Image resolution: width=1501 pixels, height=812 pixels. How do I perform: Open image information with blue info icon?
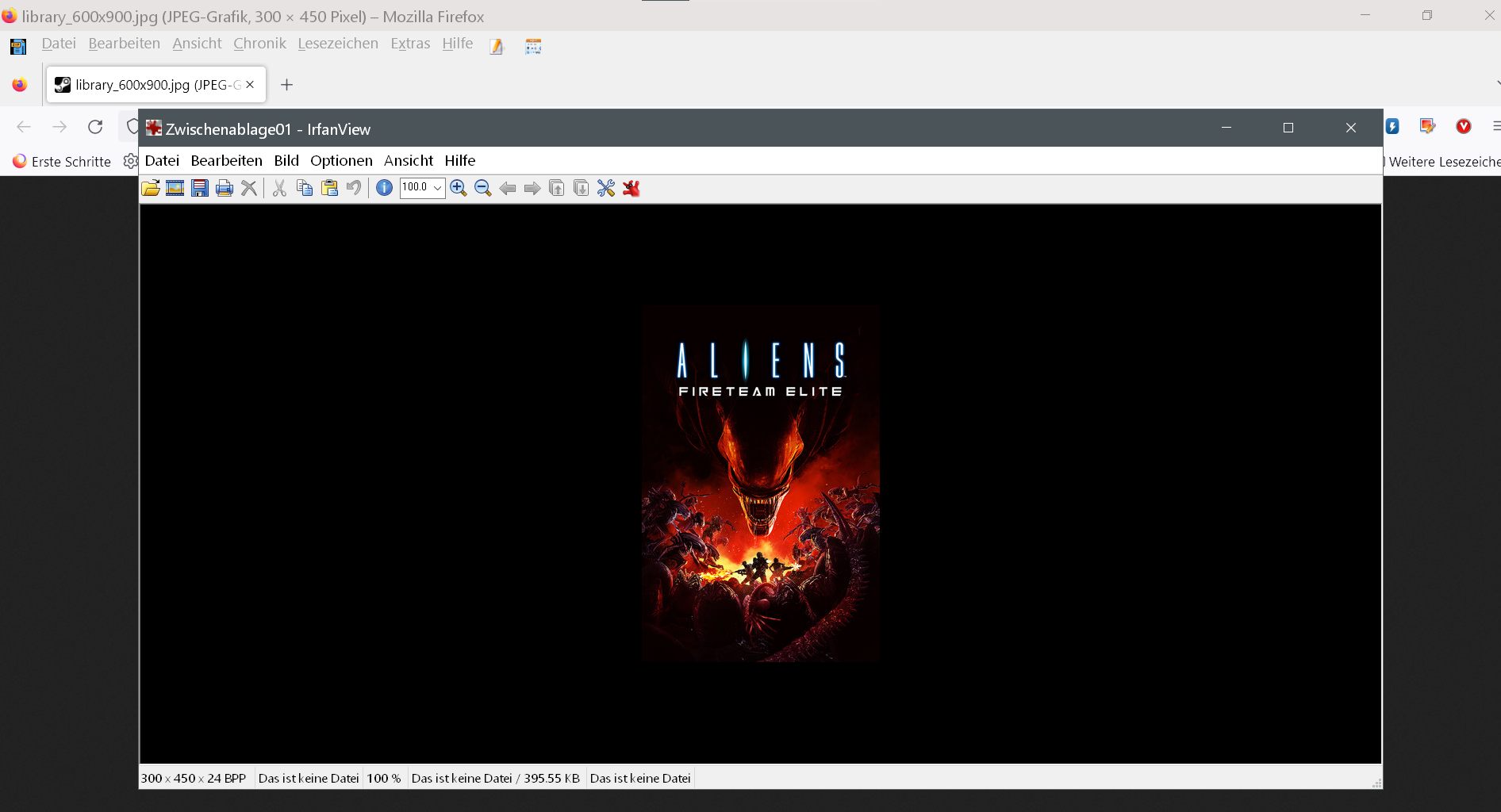(x=384, y=188)
